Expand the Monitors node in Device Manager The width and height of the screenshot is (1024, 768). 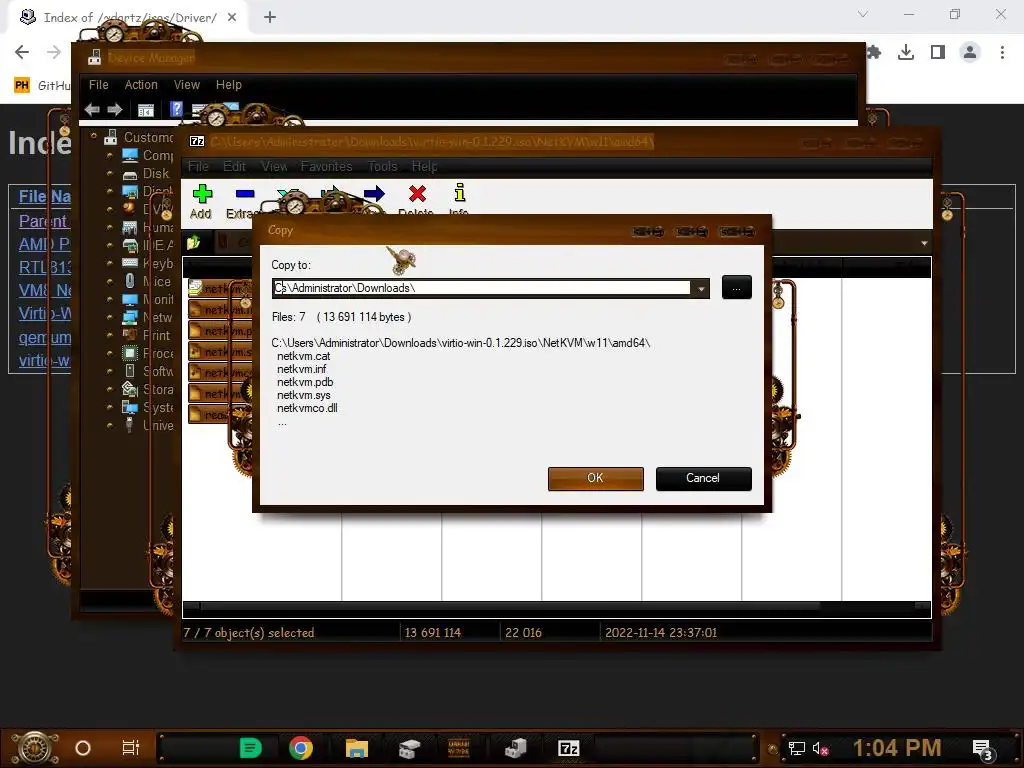(109, 300)
